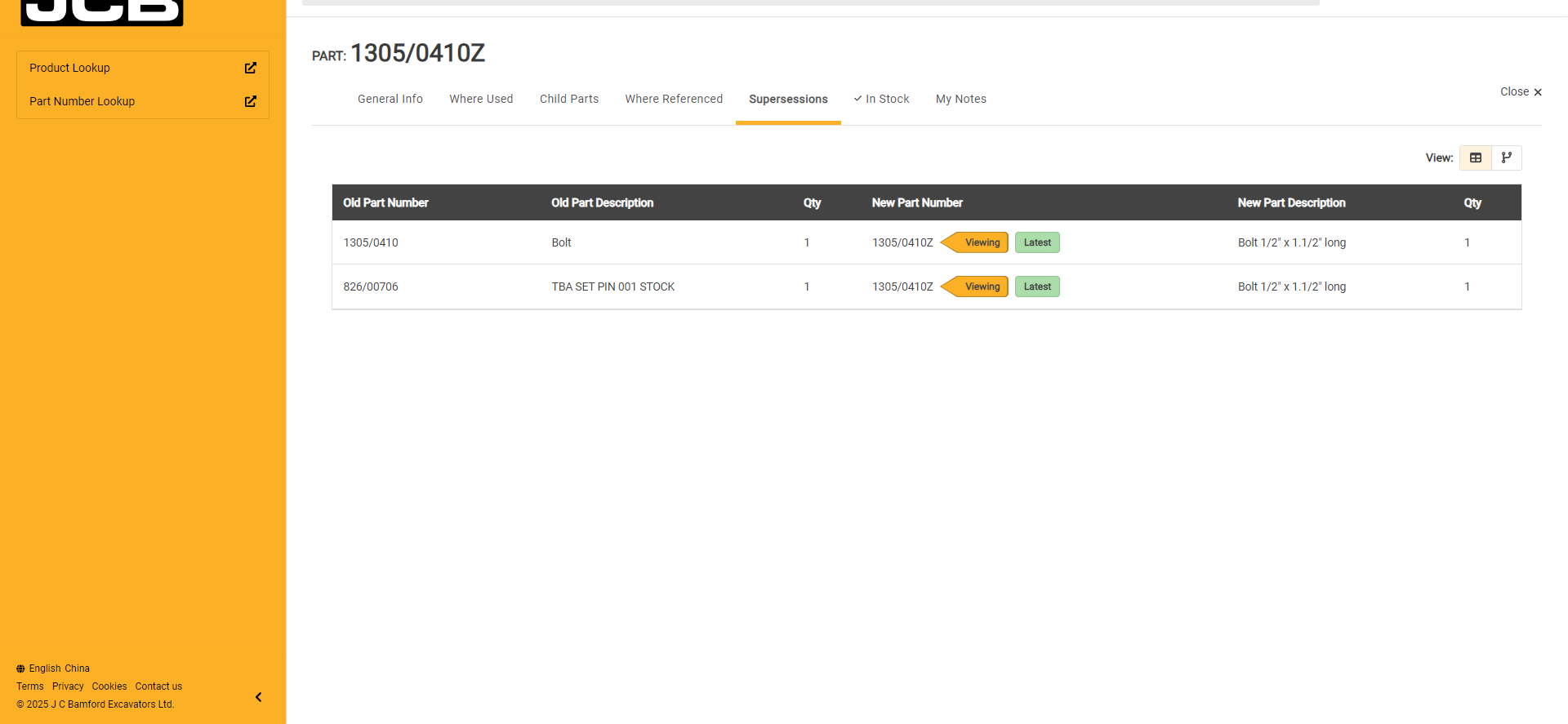Open the Privacy footer link
1568x724 pixels.
tap(68, 686)
